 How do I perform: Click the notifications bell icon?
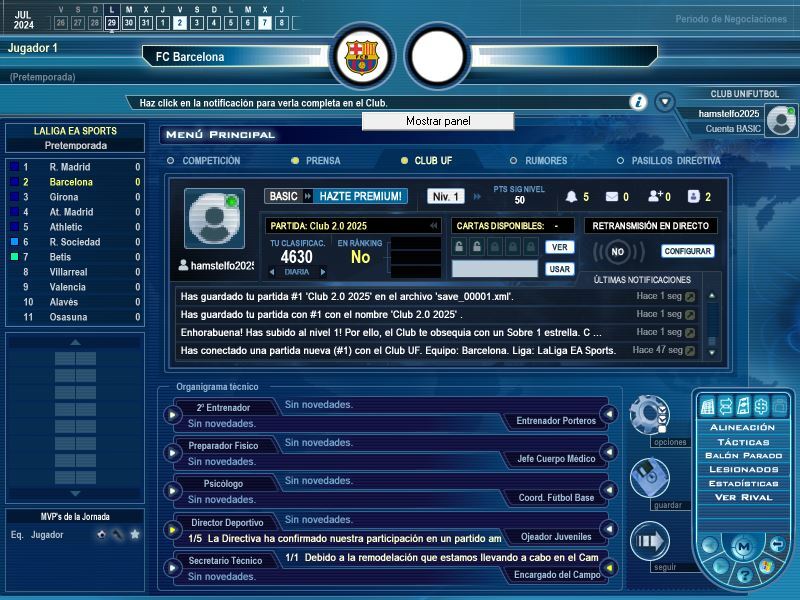pyautogui.click(x=572, y=197)
